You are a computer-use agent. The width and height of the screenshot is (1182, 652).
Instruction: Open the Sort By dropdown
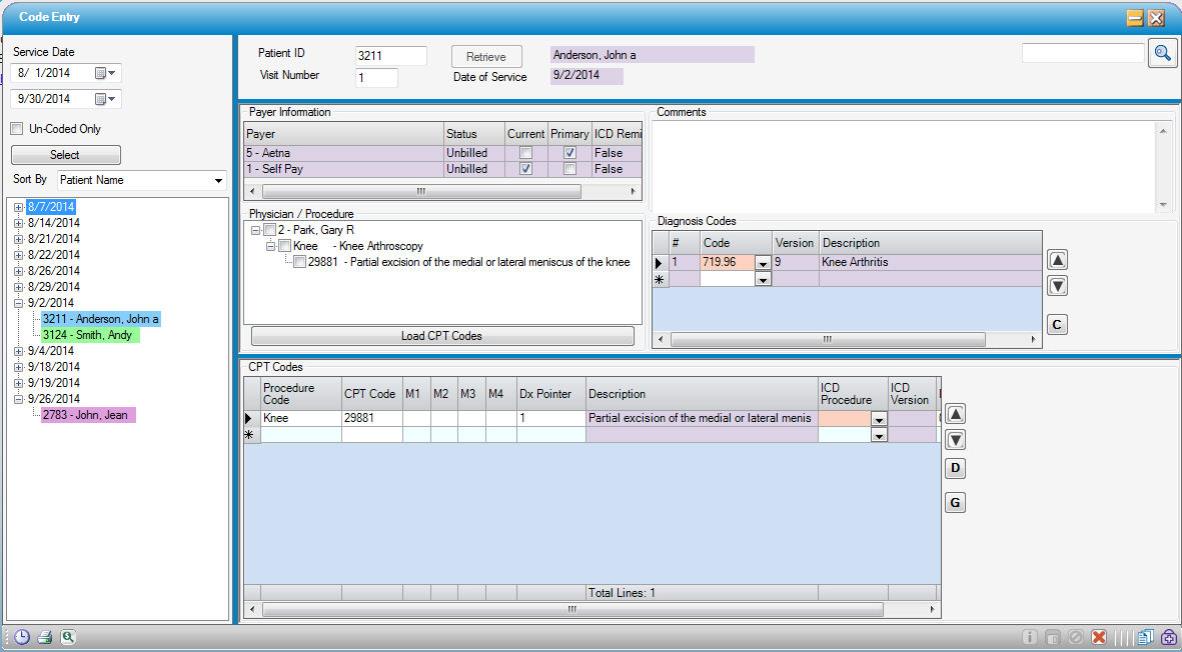217,180
